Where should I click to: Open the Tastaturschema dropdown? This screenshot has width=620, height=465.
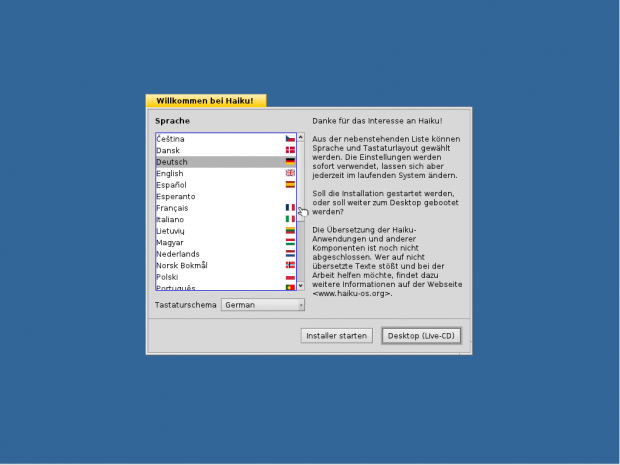point(263,304)
